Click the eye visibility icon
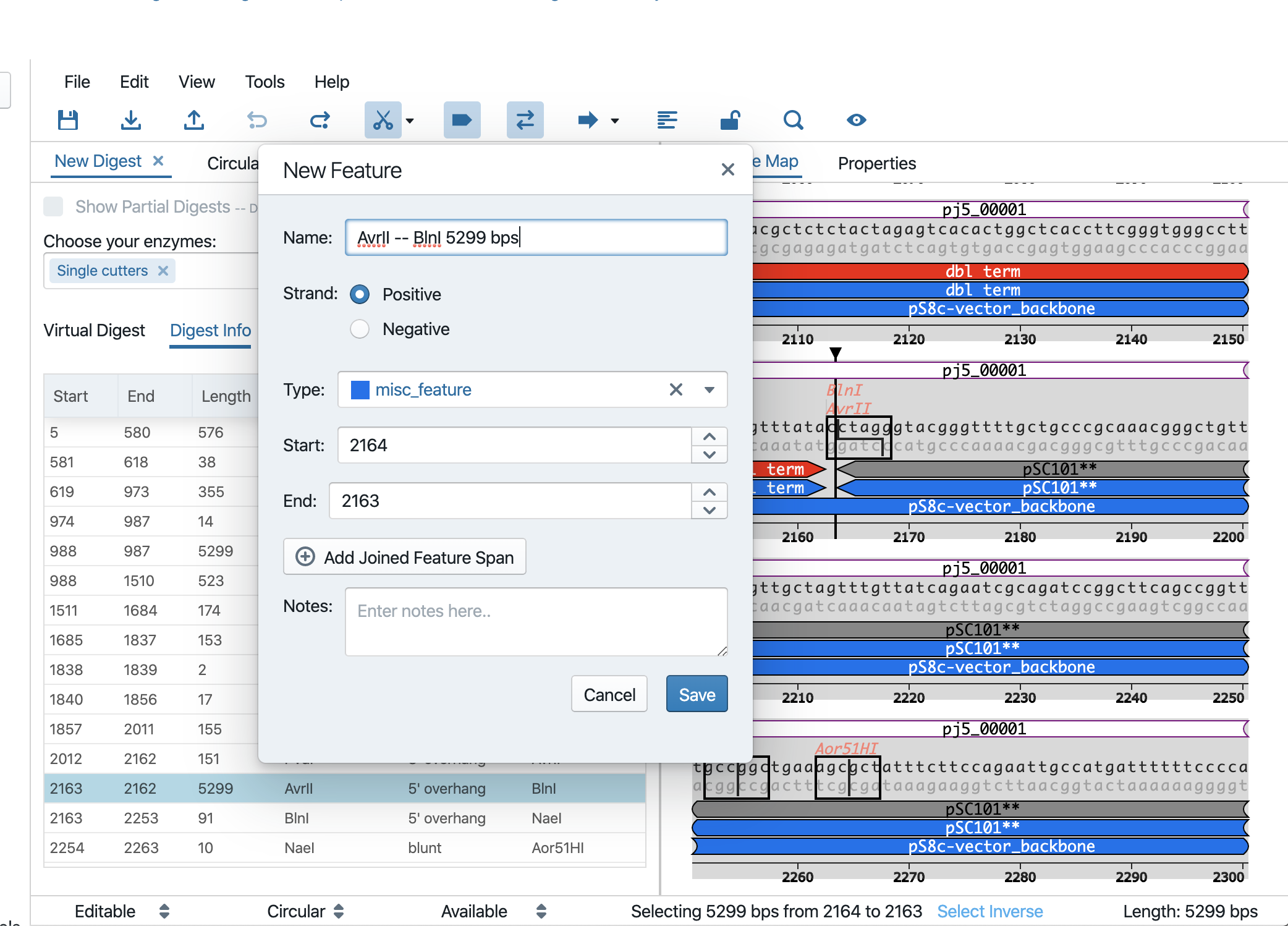1288x926 pixels. pyautogui.click(x=857, y=120)
